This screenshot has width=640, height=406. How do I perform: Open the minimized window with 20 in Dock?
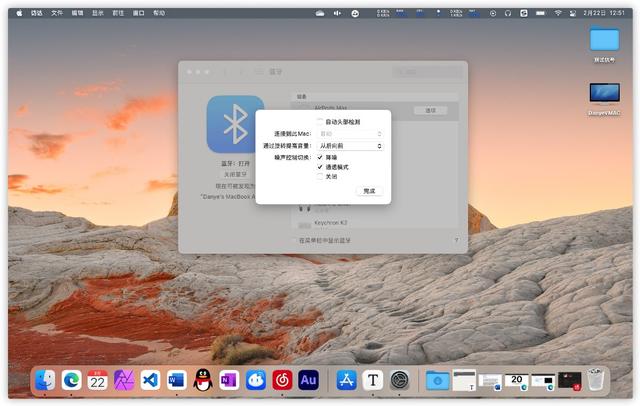516,380
